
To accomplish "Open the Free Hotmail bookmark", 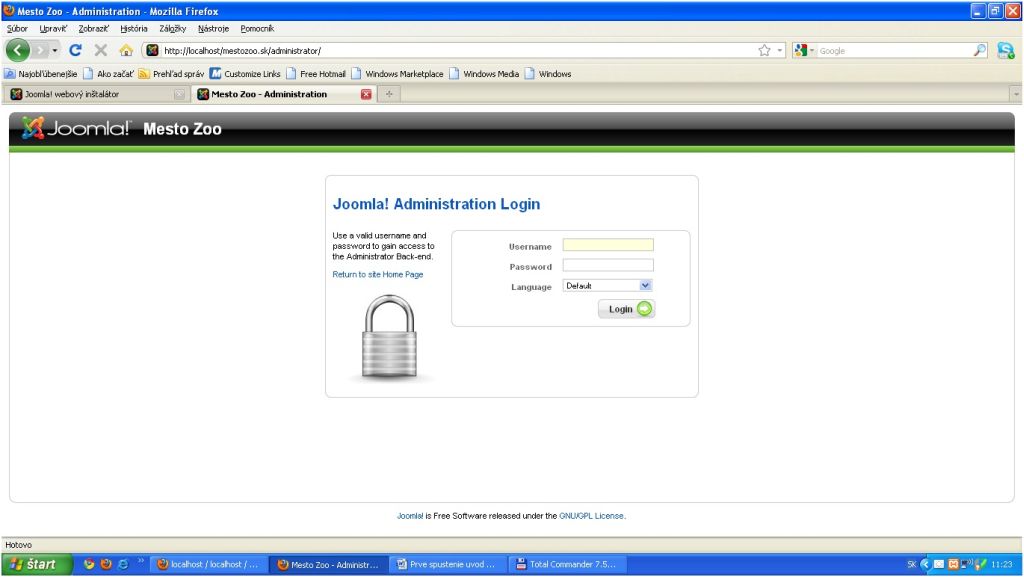I will [x=316, y=74].
